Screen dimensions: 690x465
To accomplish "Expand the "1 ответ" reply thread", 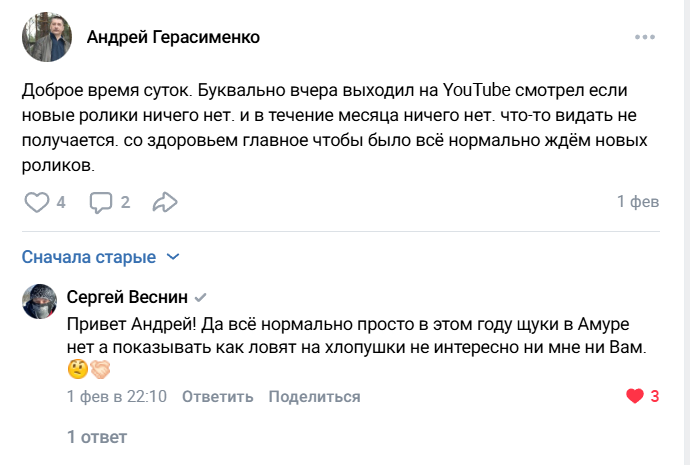I will pyautogui.click(x=96, y=437).
